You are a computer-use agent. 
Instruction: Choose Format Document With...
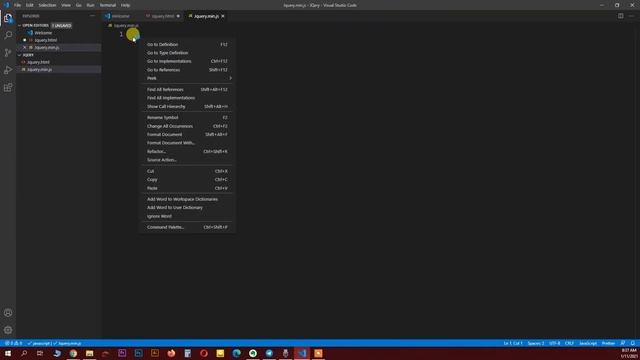(187, 143)
